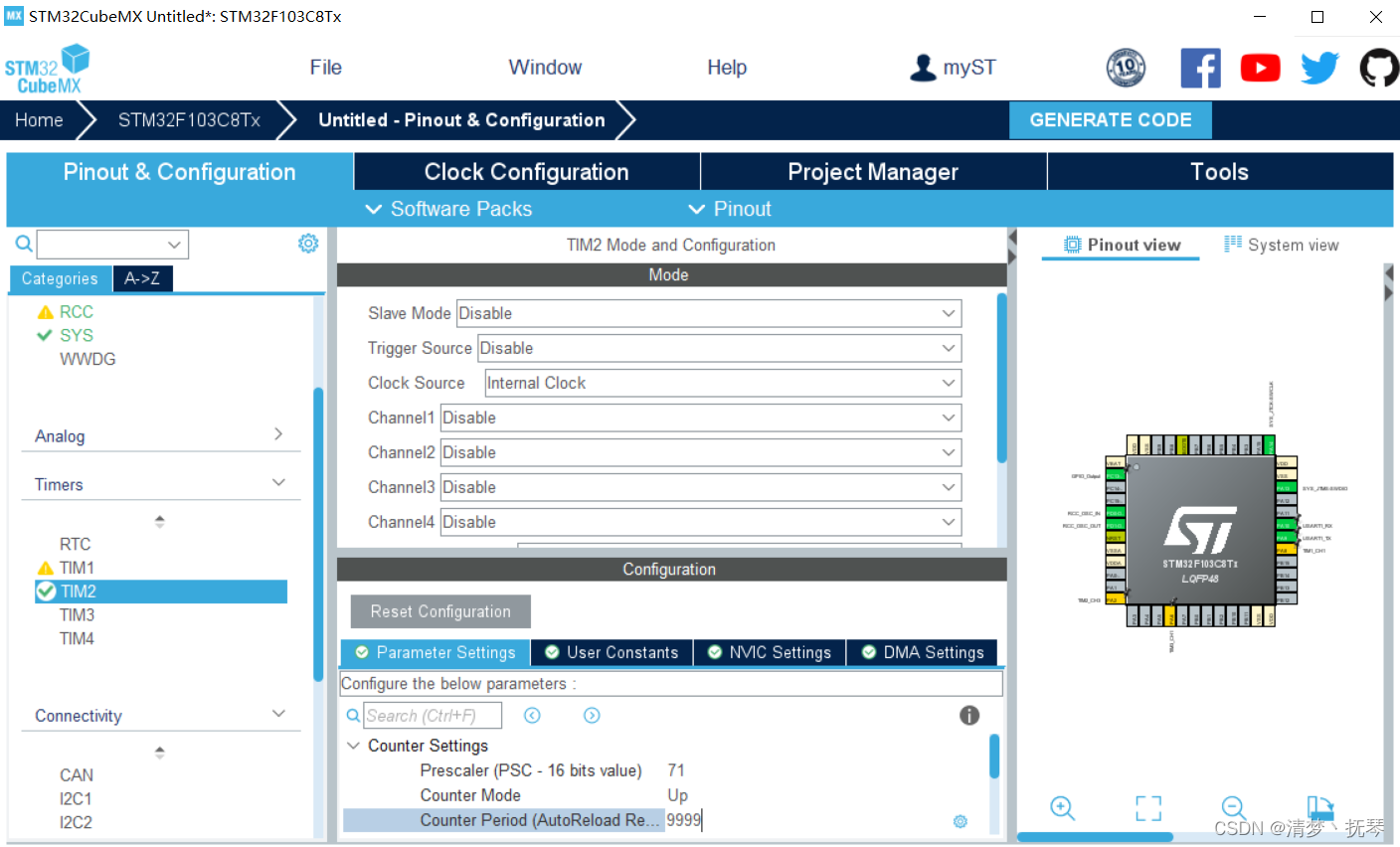The height and width of the screenshot is (847, 1400).
Task: Switch to System view
Action: click(1282, 245)
